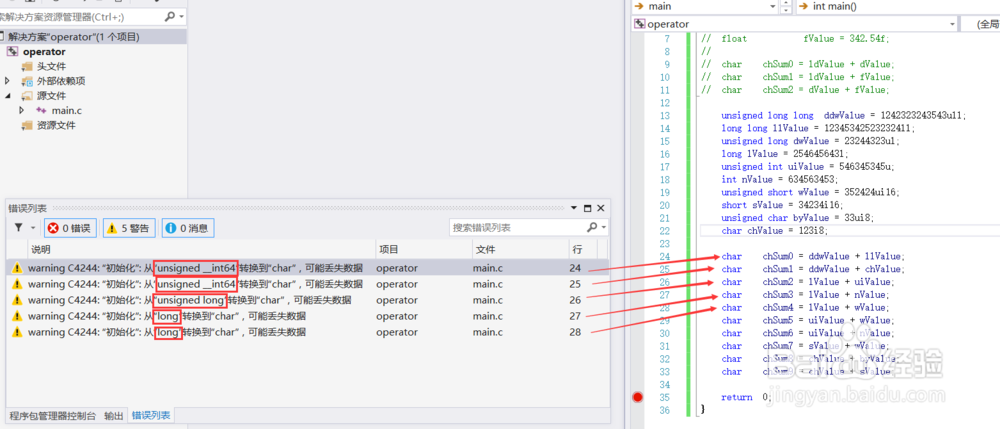Click commented line float fValue = 342.54f
Viewport: 1000px width, 429px height.
(795, 38)
